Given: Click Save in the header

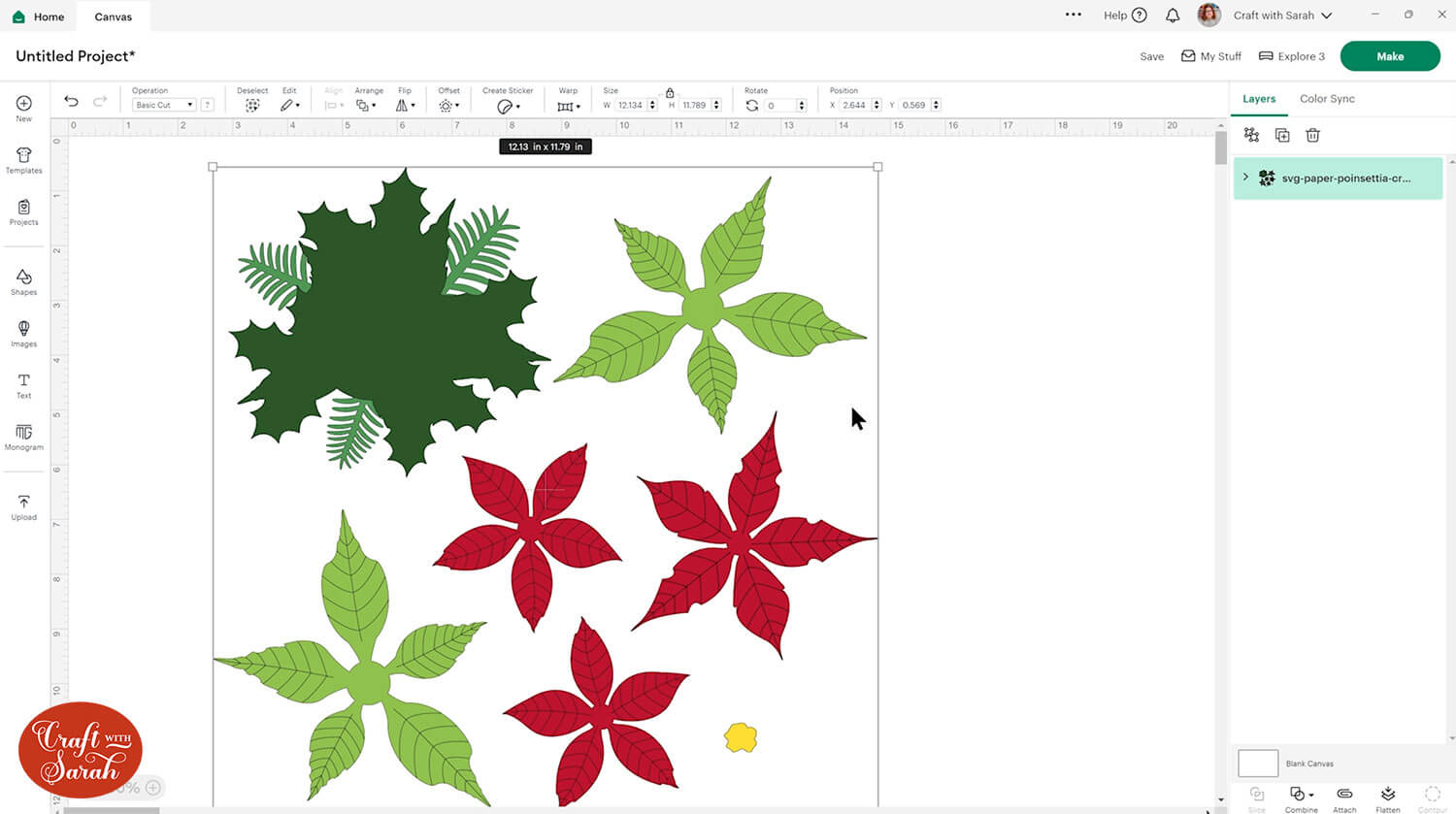Looking at the screenshot, I should [1151, 56].
